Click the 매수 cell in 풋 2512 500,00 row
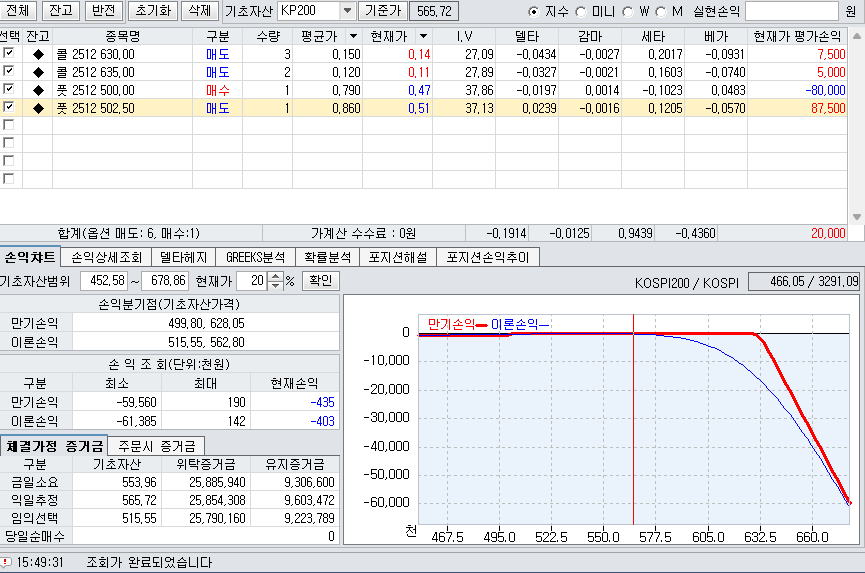This screenshot has height=573, width=865. click(x=217, y=90)
